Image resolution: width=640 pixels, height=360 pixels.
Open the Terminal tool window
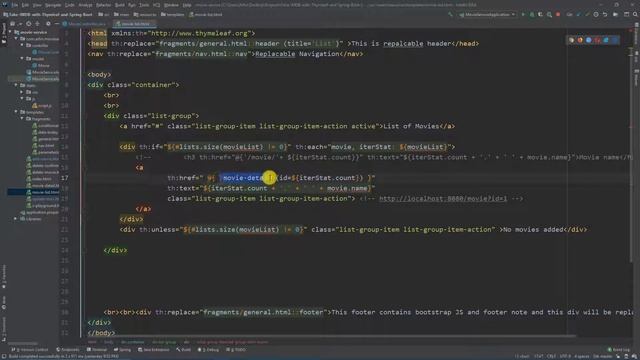coord(97,350)
